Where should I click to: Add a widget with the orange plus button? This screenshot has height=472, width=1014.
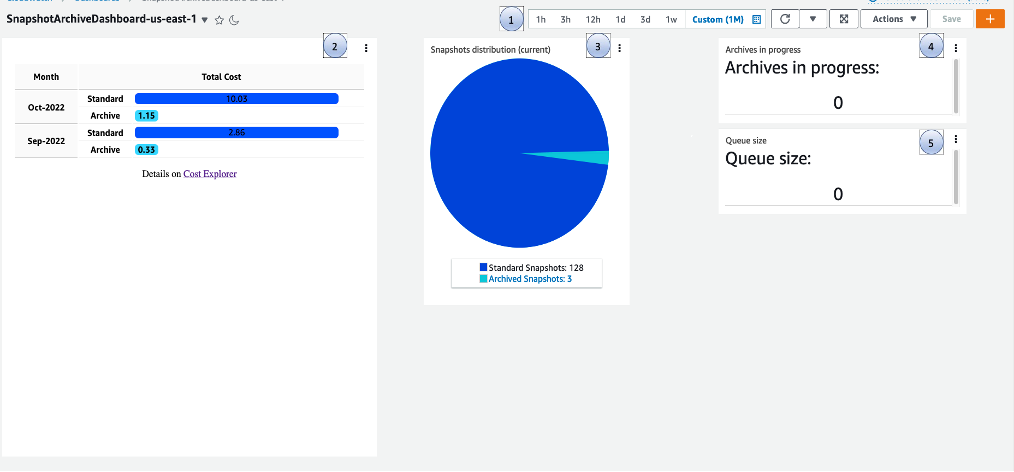pos(989,19)
